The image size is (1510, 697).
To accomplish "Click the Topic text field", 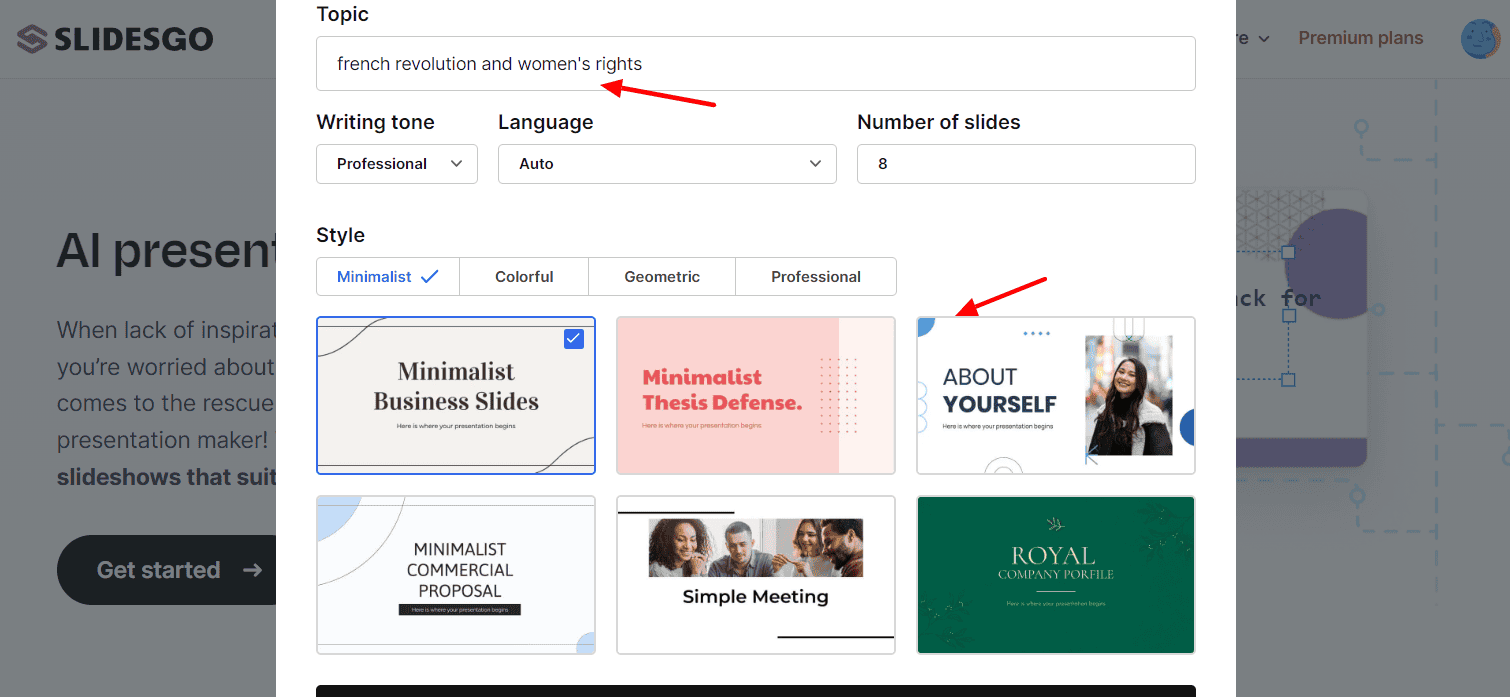I will point(755,64).
